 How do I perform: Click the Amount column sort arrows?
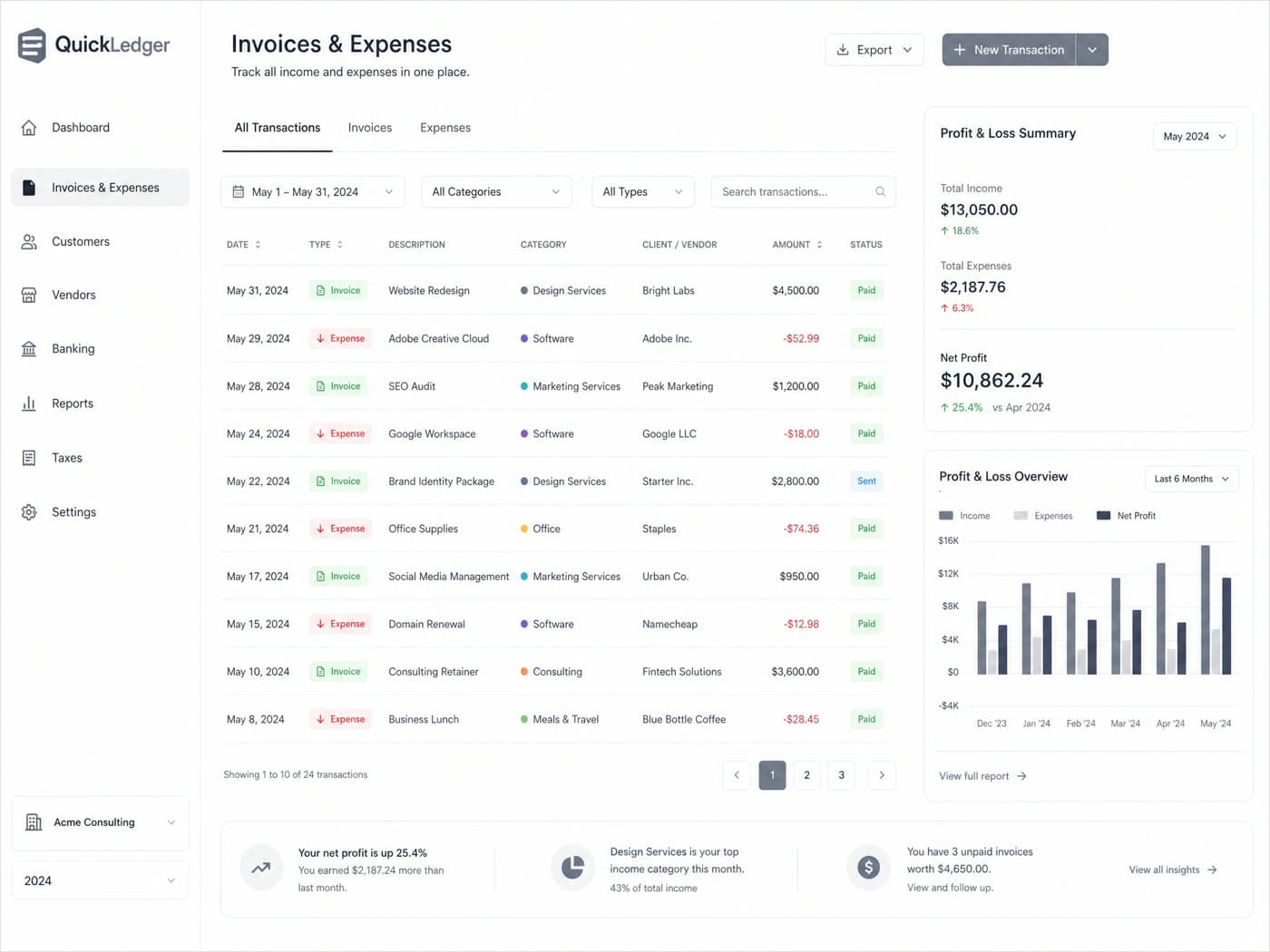(819, 245)
